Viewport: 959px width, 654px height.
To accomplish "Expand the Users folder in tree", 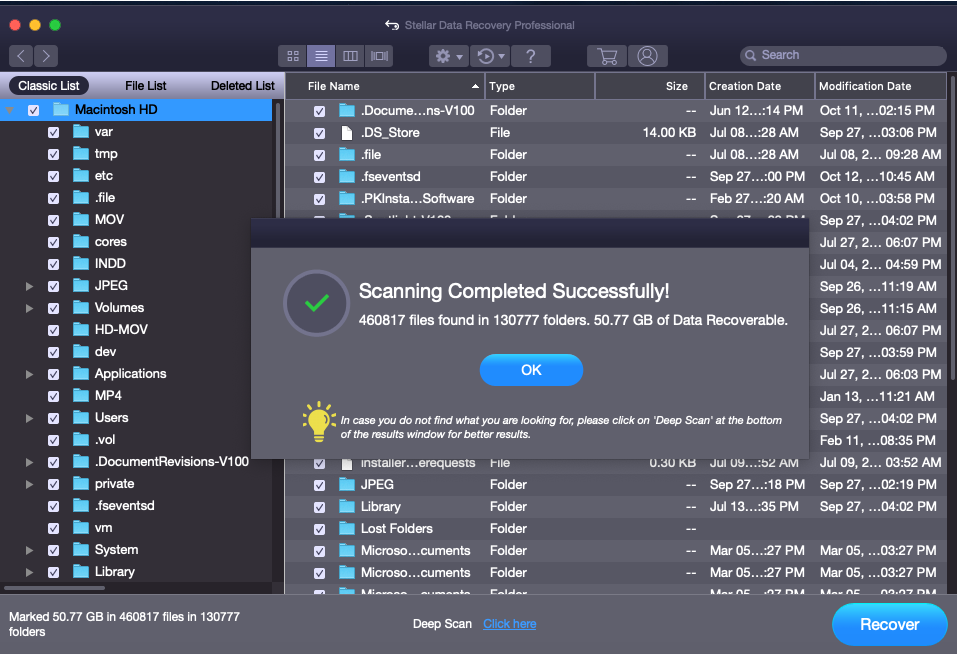I will 29,418.
